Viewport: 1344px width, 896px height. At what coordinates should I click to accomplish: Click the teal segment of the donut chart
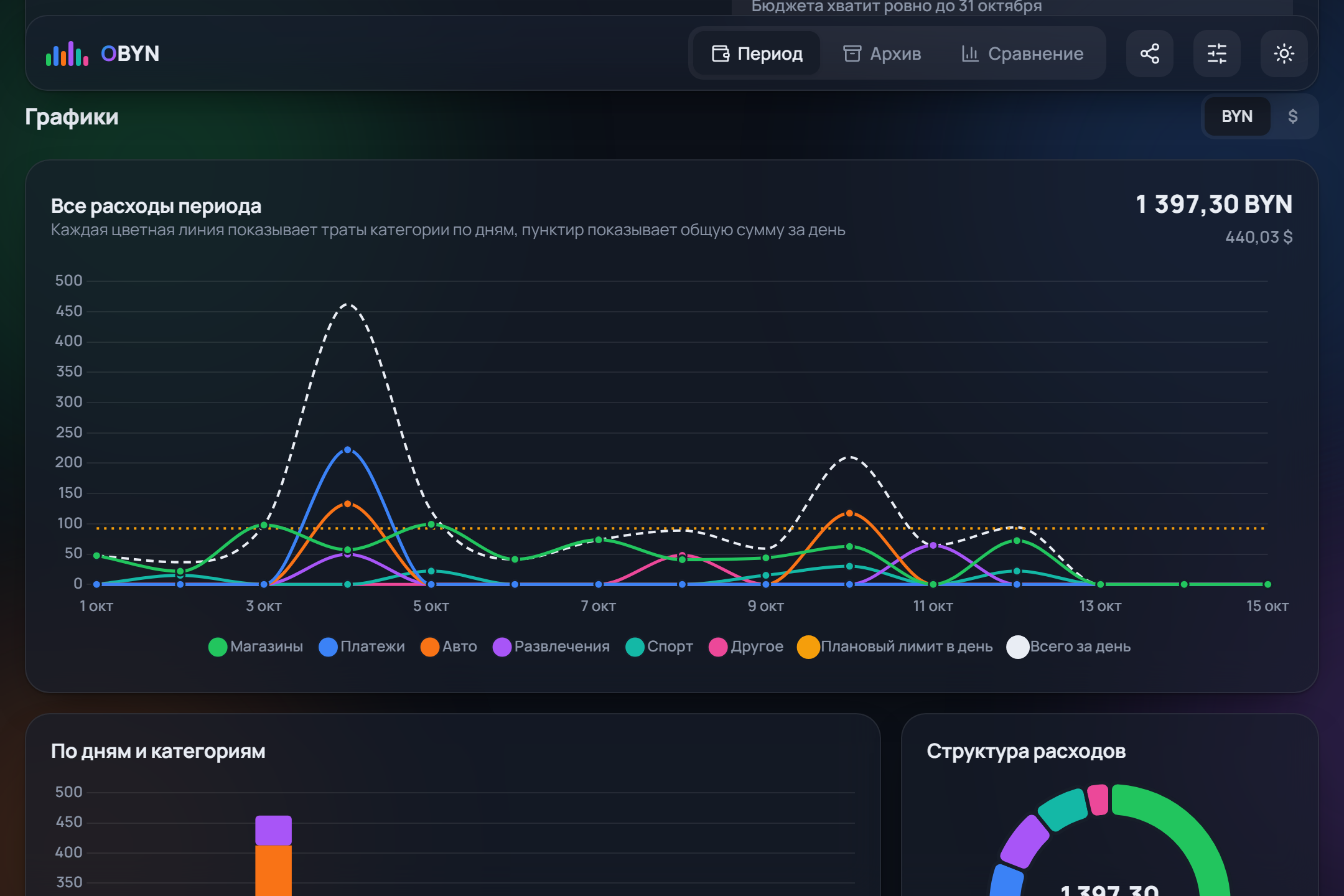pos(1064,810)
